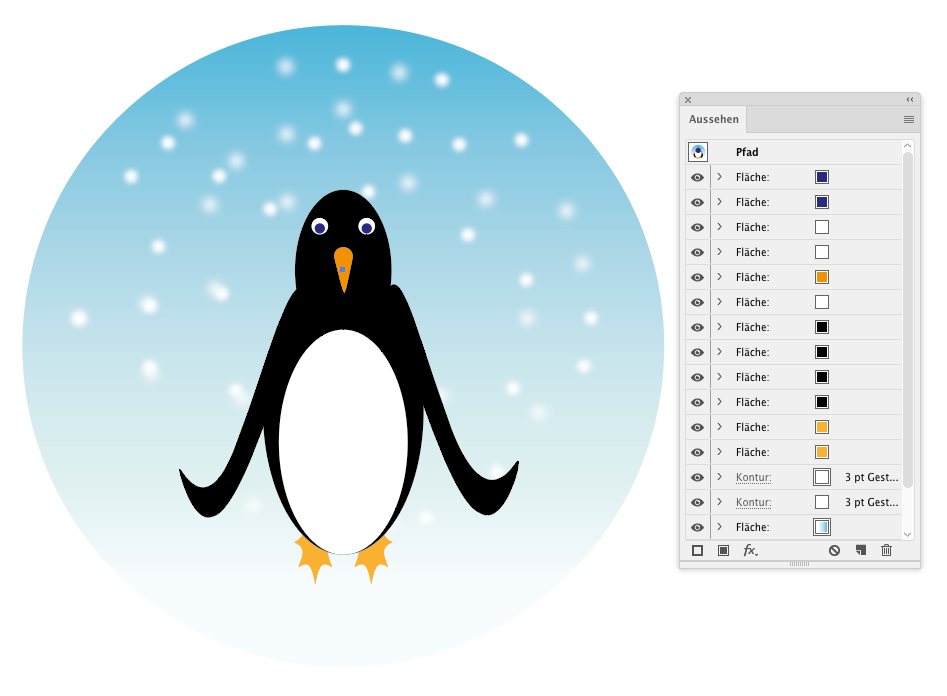This screenshot has height=696, width=947.
Task: Open the blue gradient fill swatch
Action: click(x=822, y=527)
